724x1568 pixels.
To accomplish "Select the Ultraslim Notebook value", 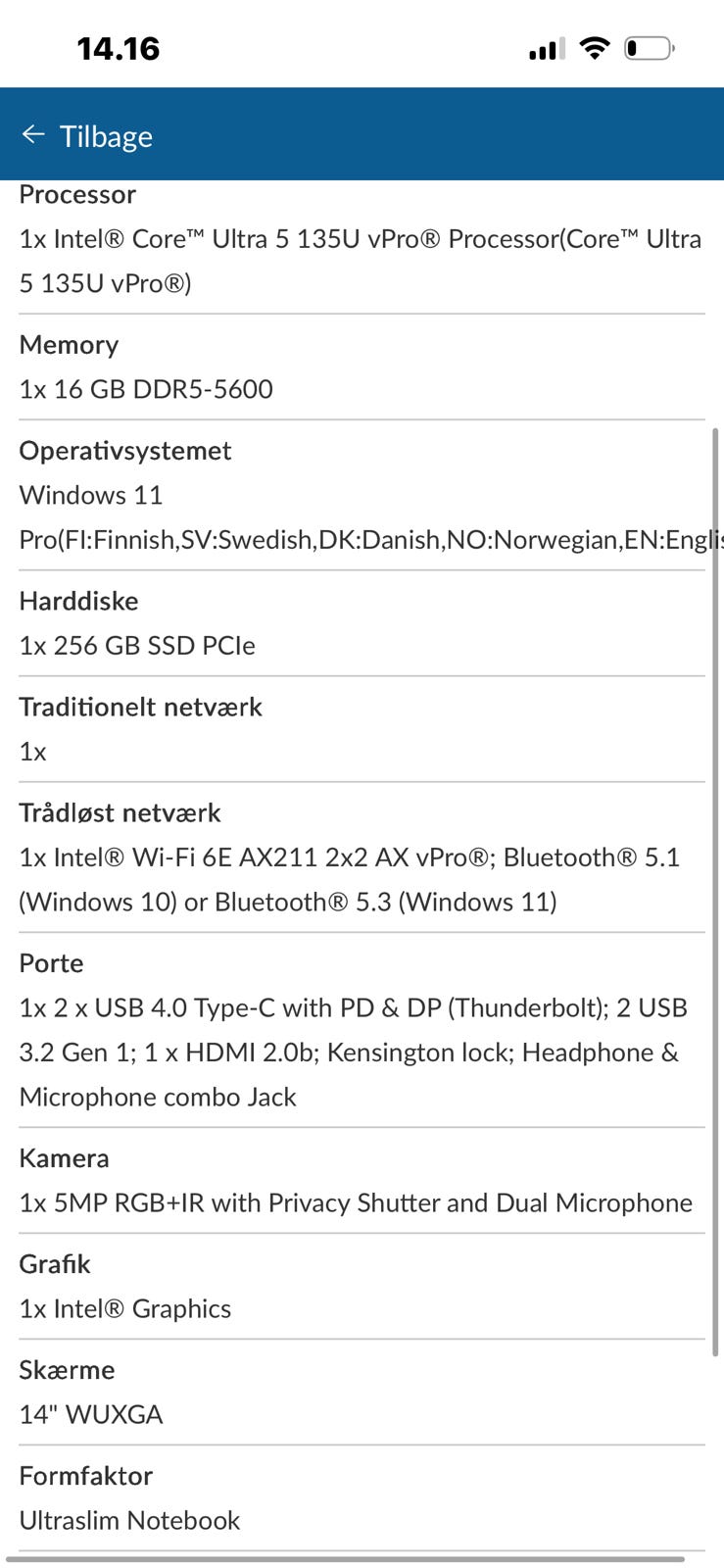I will [x=129, y=1521].
